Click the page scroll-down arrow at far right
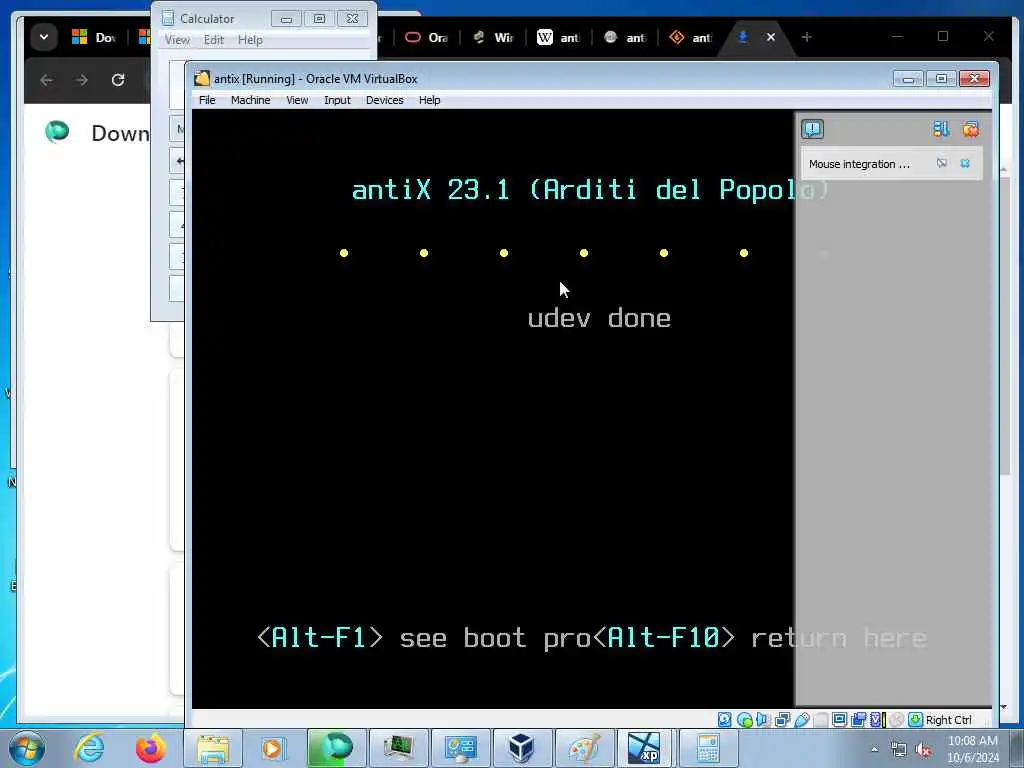This screenshot has width=1024, height=768. coord(1004,707)
